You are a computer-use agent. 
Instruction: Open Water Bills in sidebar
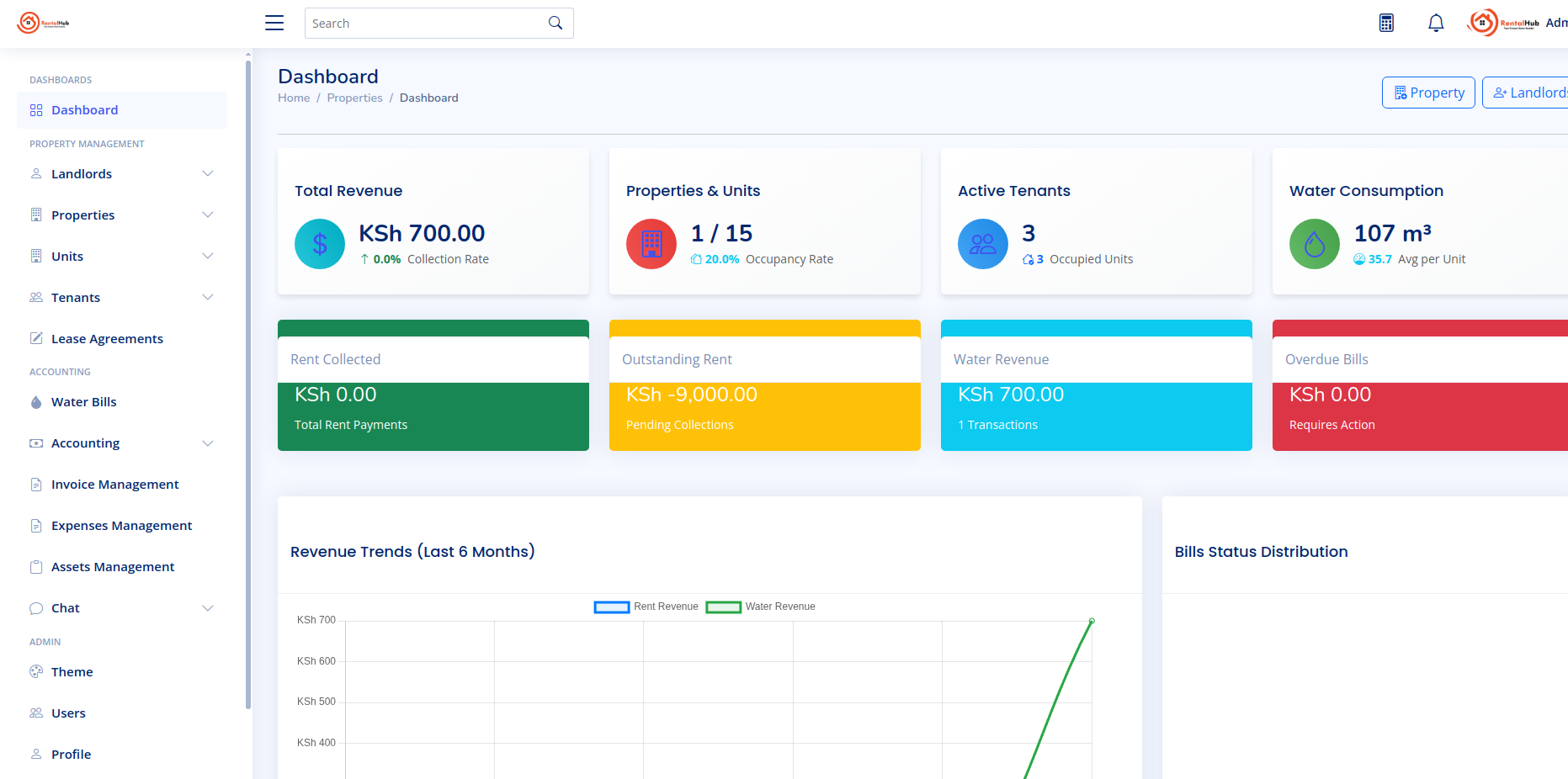click(x=83, y=402)
